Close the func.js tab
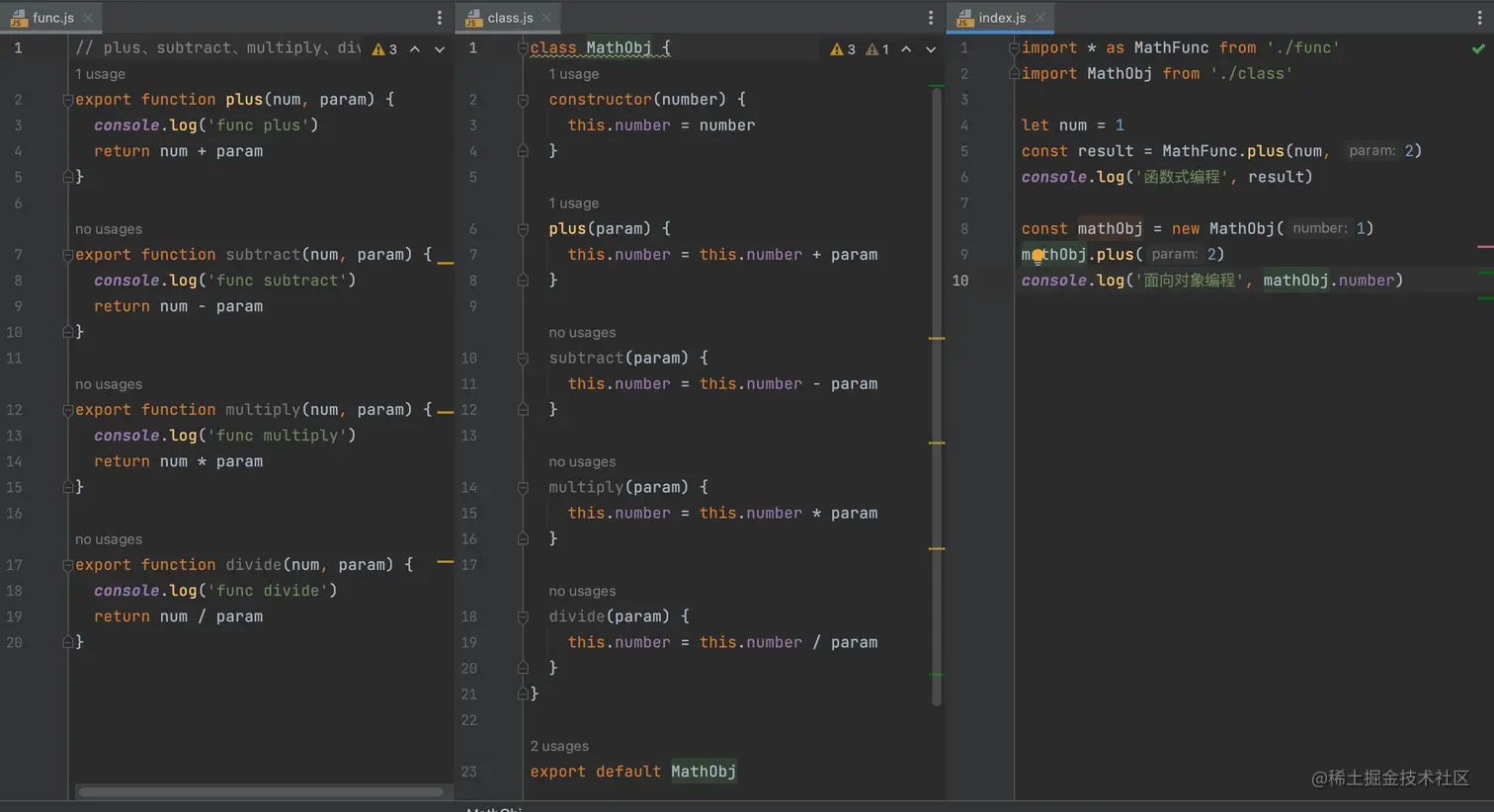Image resolution: width=1494 pixels, height=812 pixels. (x=88, y=18)
